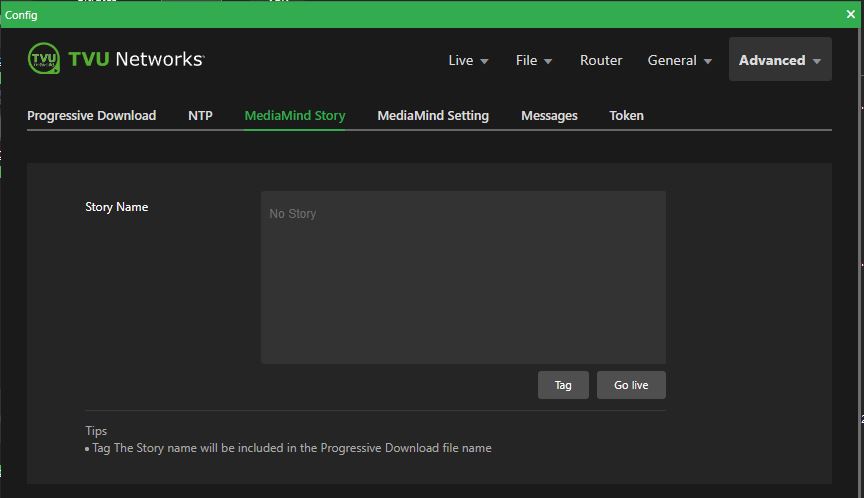864x498 pixels.
Task: Click the caret on the Advanced button
Action: click(817, 61)
